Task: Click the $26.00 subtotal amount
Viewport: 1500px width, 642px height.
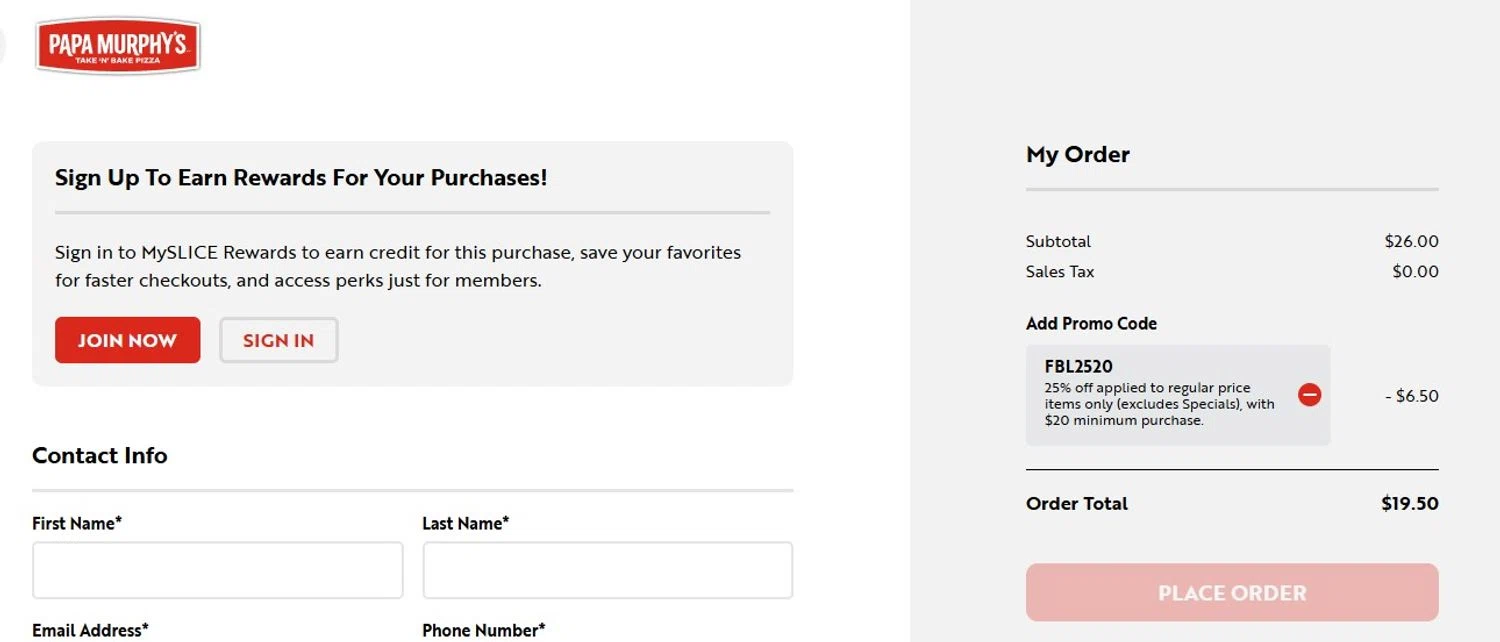Action: click(x=1411, y=241)
